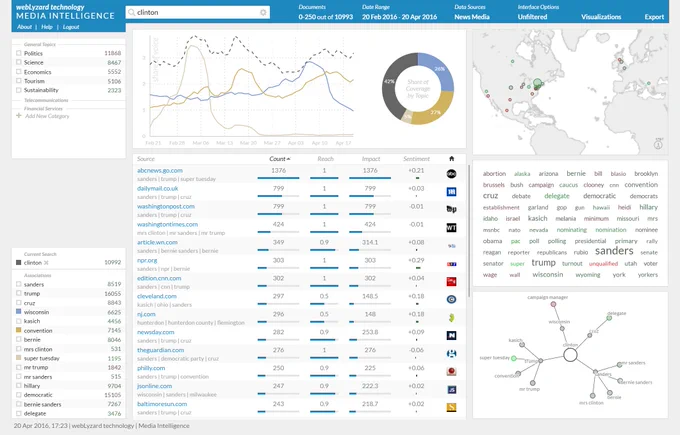Click the plus icon beside Add New Category
Viewport: 680px width, 435px height.
pos(19,116)
